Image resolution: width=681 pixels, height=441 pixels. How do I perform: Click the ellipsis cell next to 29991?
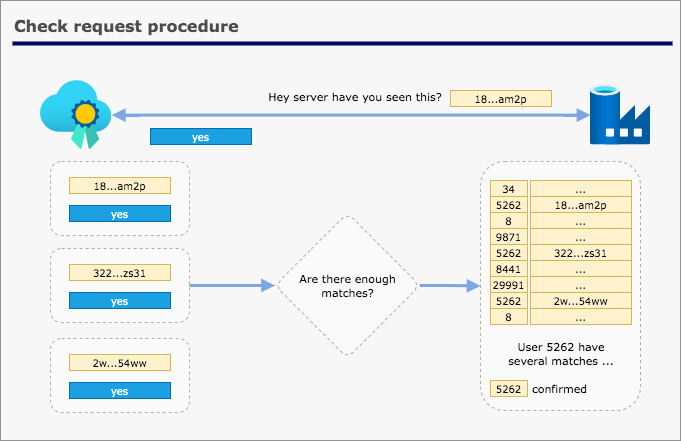coord(581,285)
